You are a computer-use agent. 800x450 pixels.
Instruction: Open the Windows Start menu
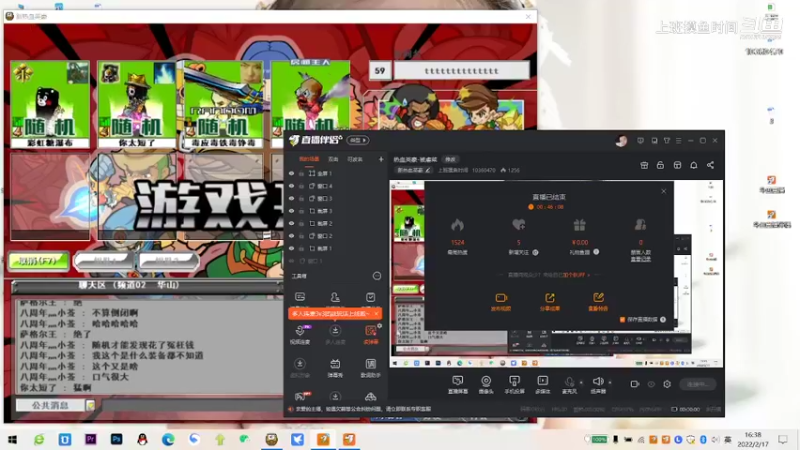(13, 439)
